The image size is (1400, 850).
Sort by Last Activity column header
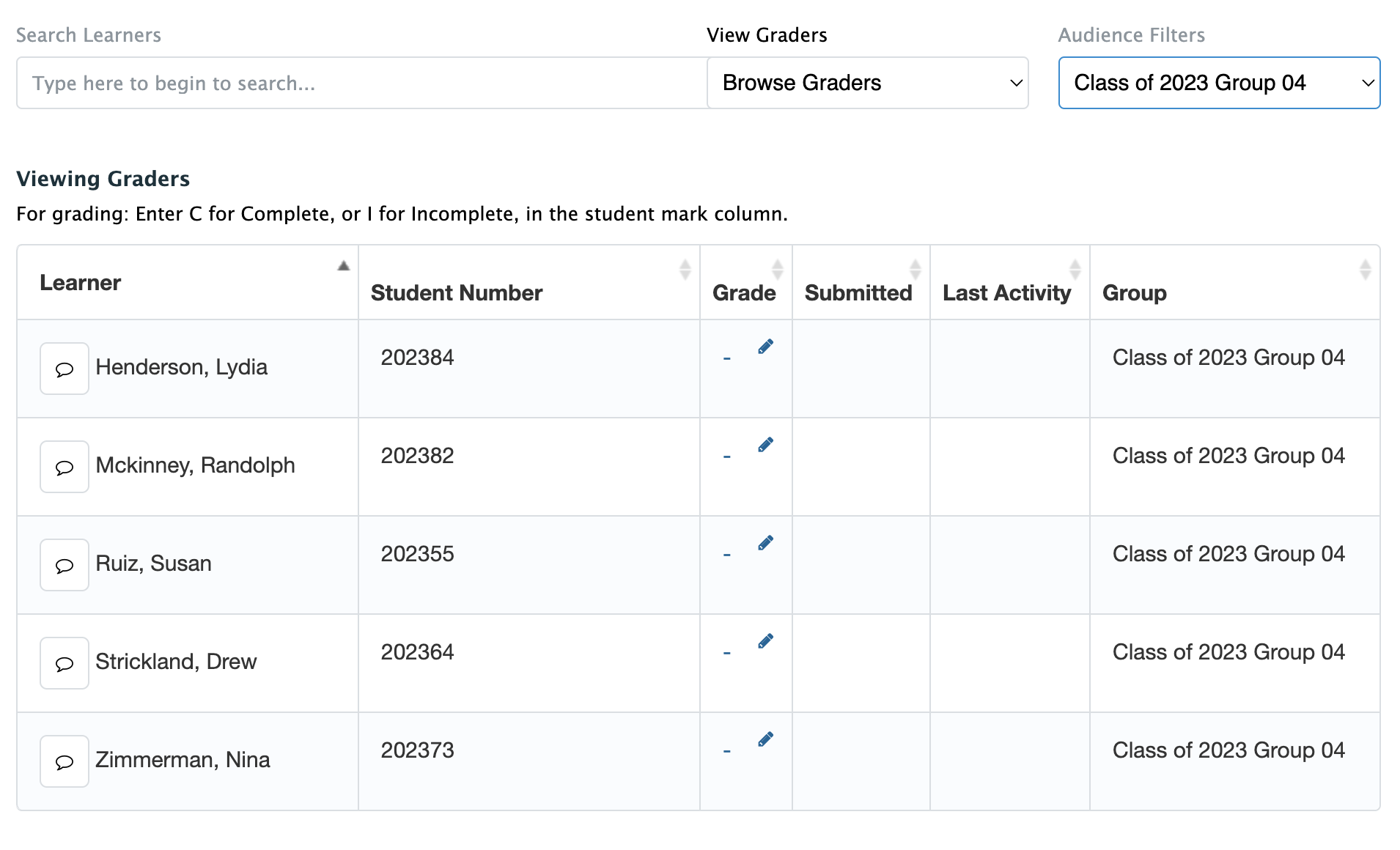tap(1006, 292)
